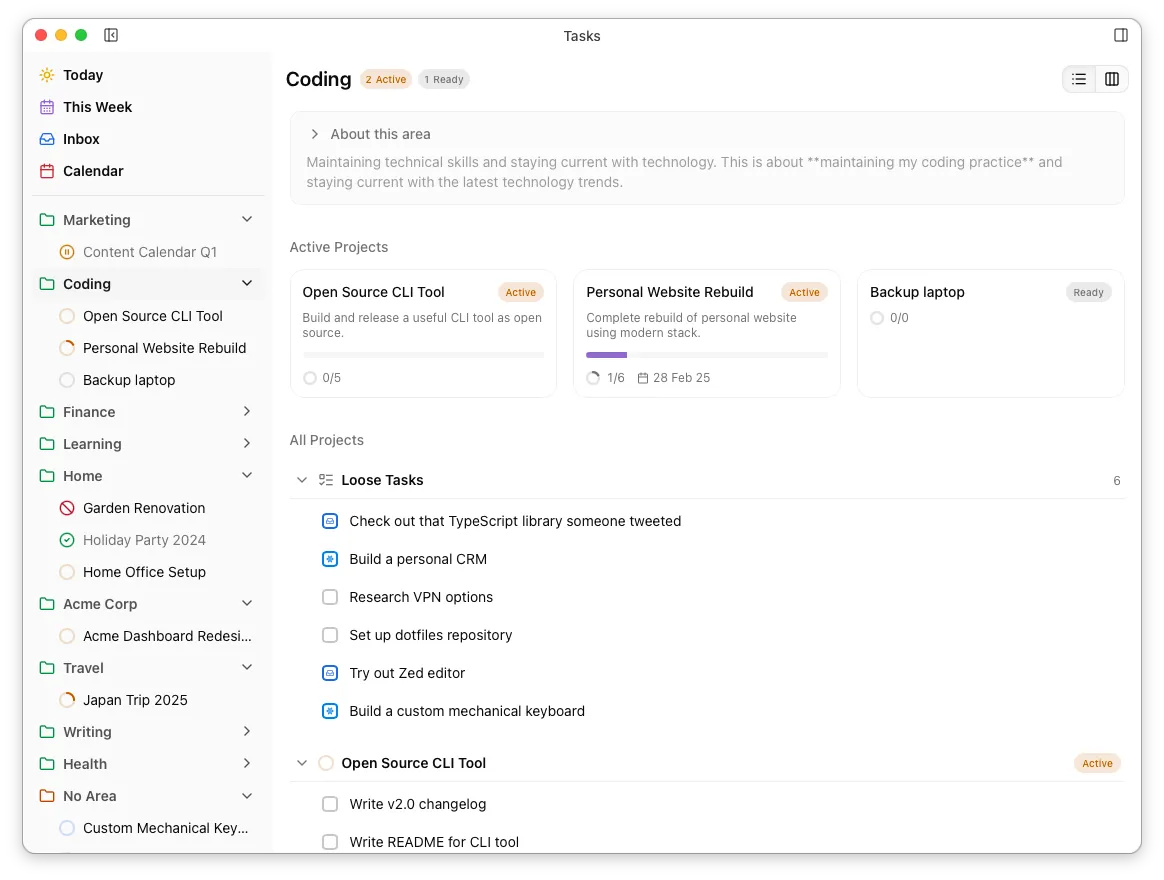This screenshot has width=1164, height=880.
Task: Click the red Calendar icon
Action: pos(47,171)
